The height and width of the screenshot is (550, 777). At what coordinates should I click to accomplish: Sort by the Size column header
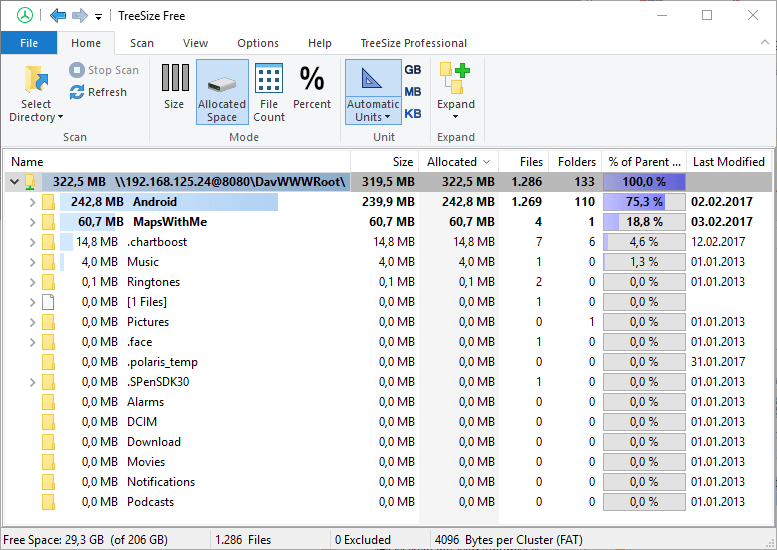click(x=385, y=162)
